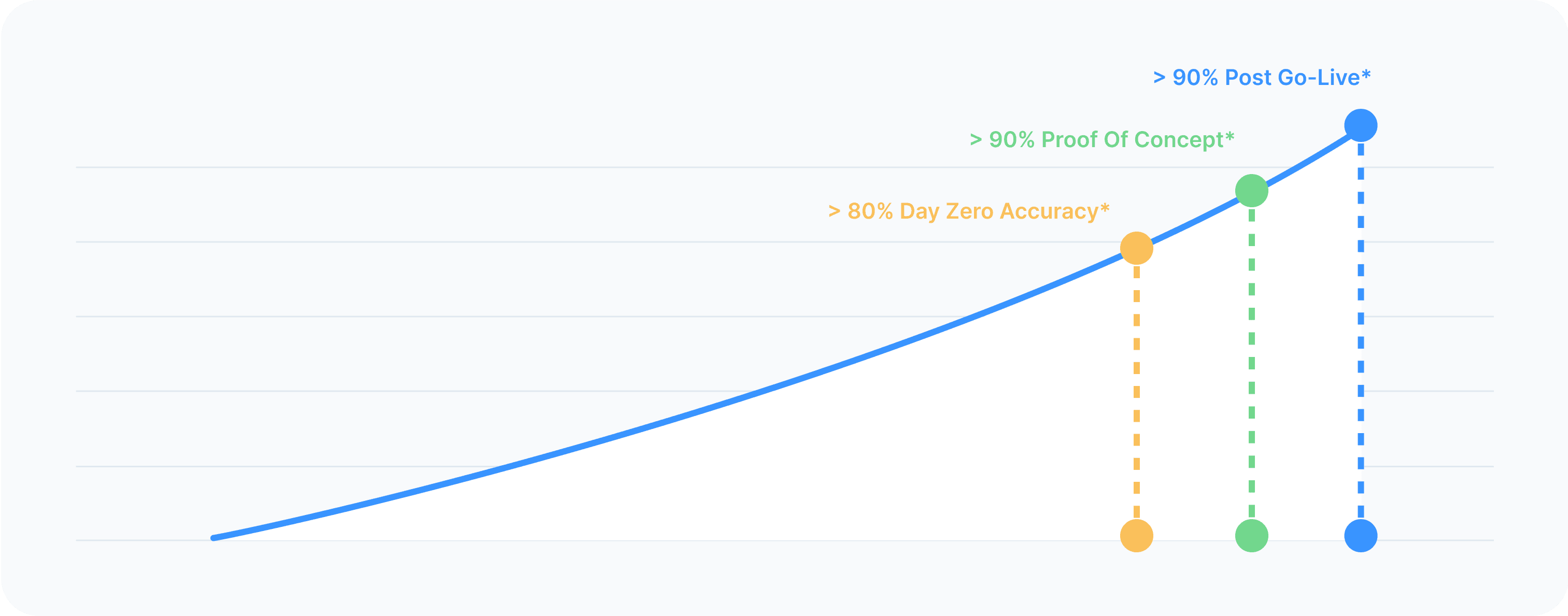Click the blue dot at the curve's peak
The image size is (1568, 616).
point(1361,126)
